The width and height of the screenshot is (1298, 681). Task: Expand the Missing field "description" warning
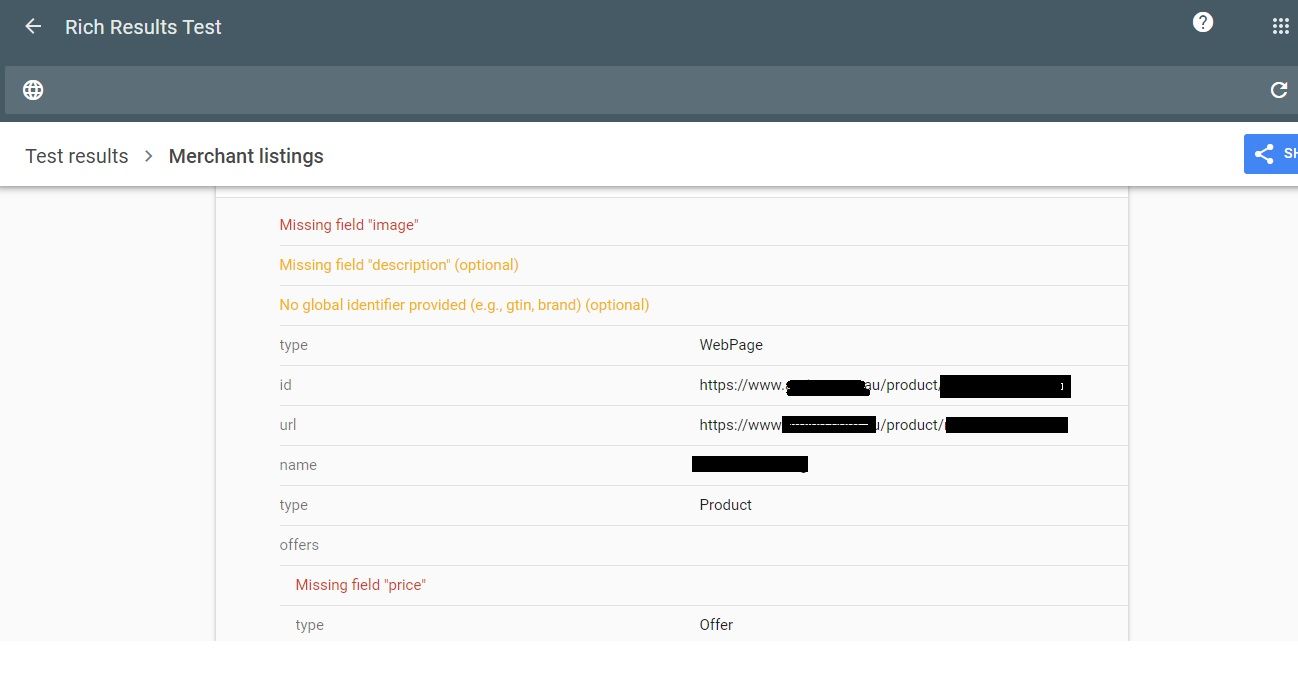pyautogui.click(x=399, y=264)
